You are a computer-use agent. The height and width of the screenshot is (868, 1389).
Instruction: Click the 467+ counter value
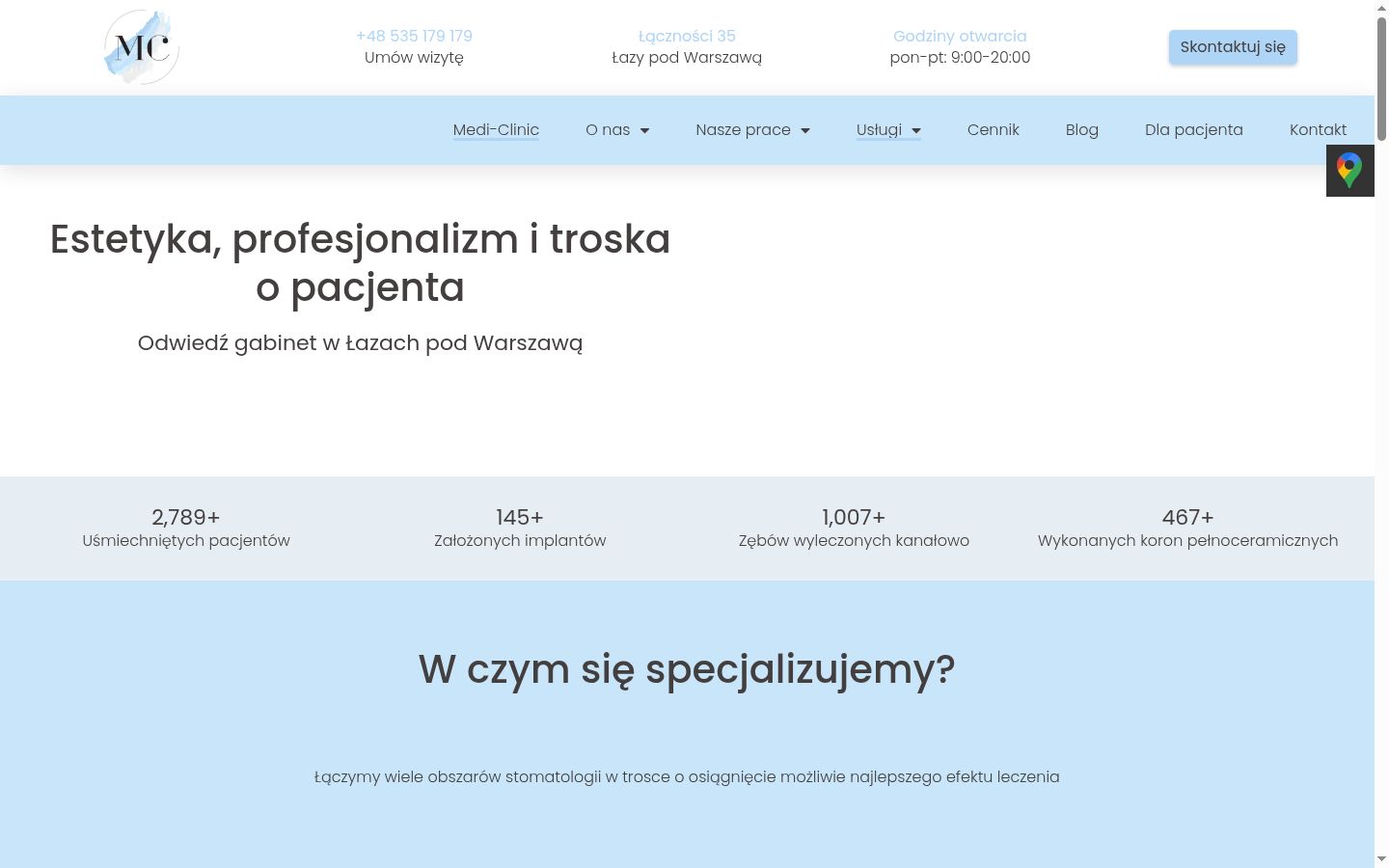coord(1187,518)
